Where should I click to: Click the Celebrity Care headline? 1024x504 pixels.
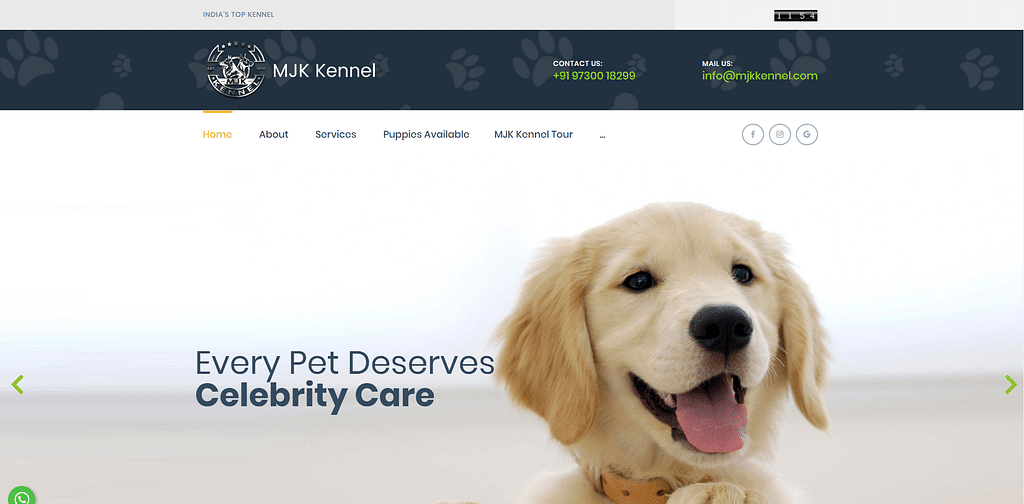tap(315, 396)
